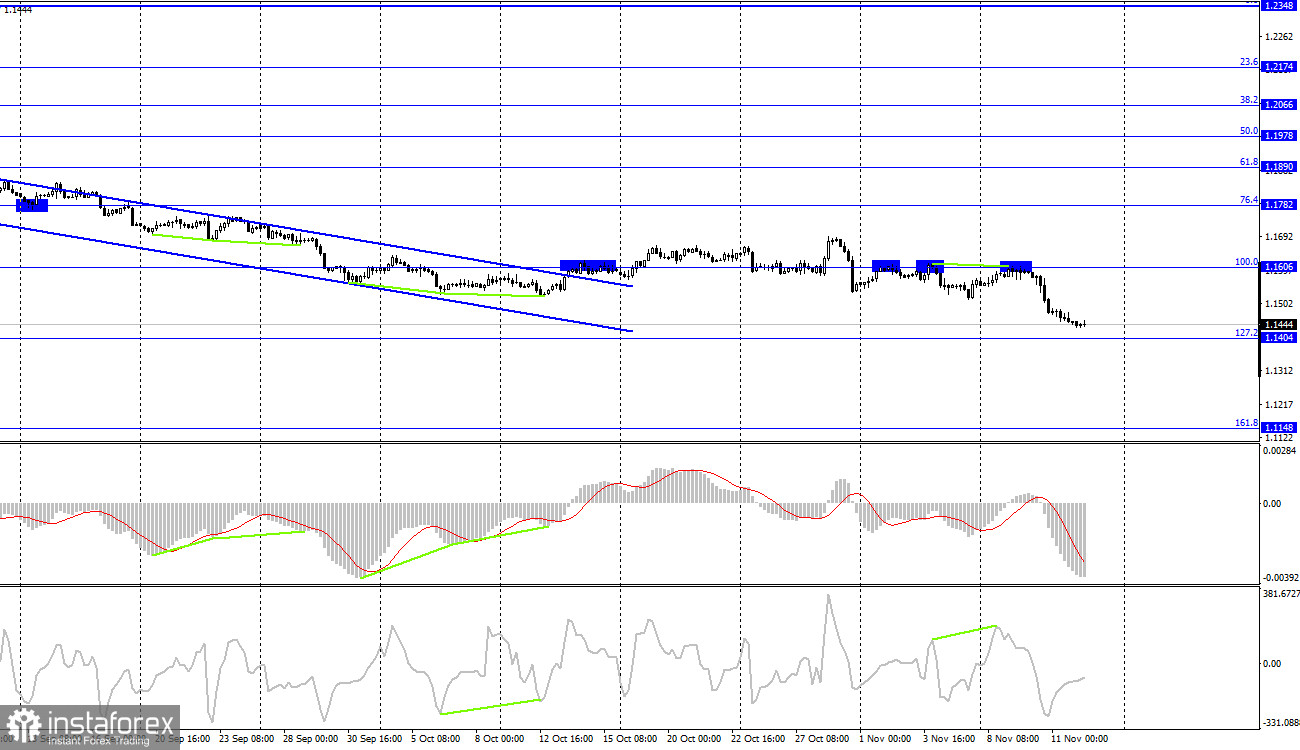
Task: Click the 3 Nov 16:00 date label
Action: [x=949, y=740]
